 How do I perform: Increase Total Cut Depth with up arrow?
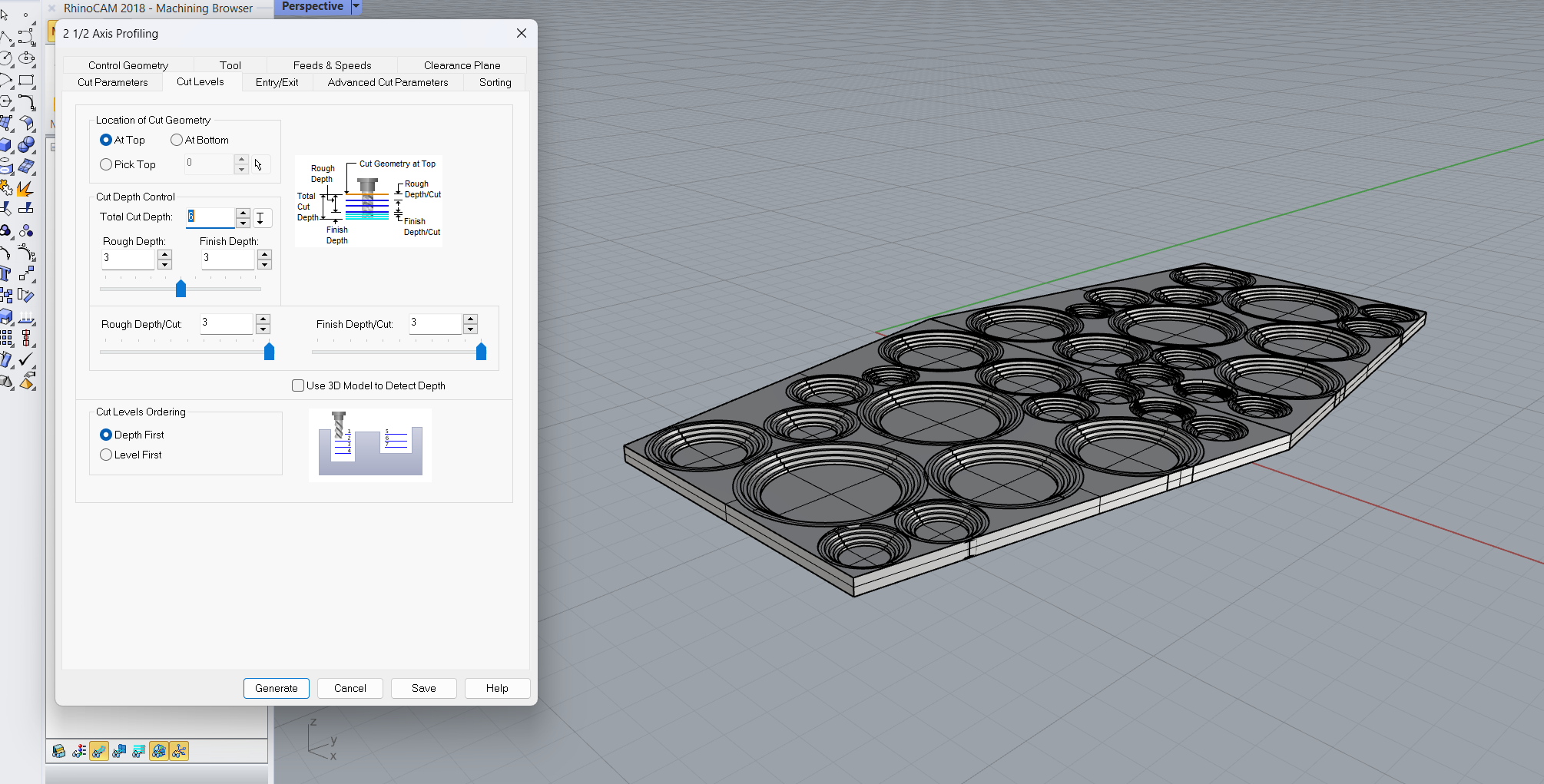243,213
